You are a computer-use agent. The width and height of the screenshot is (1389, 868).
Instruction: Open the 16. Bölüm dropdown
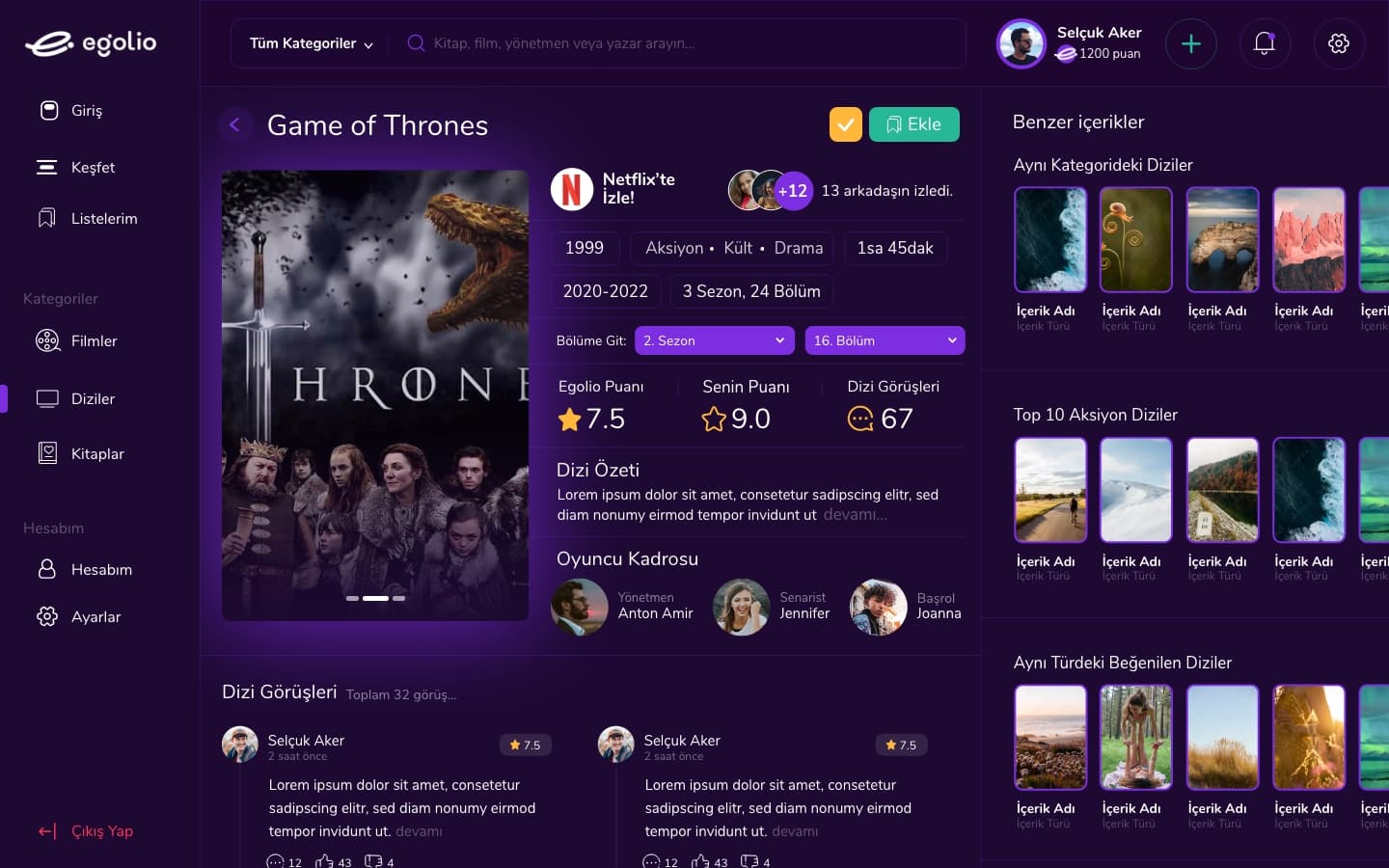coord(885,340)
